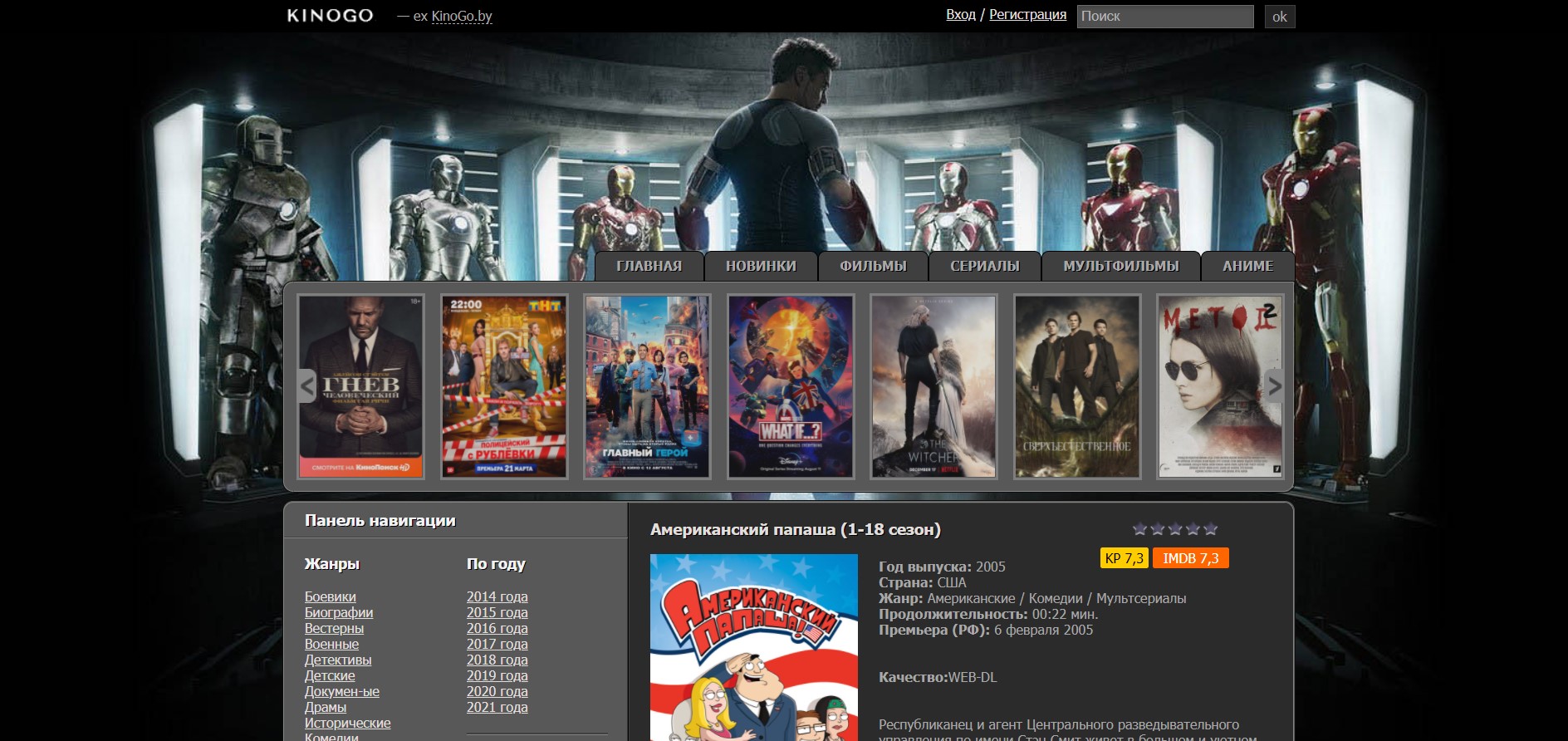Filter by 2017 года
This screenshot has width=1568, height=741.
pyautogui.click(x=497, y=644)
